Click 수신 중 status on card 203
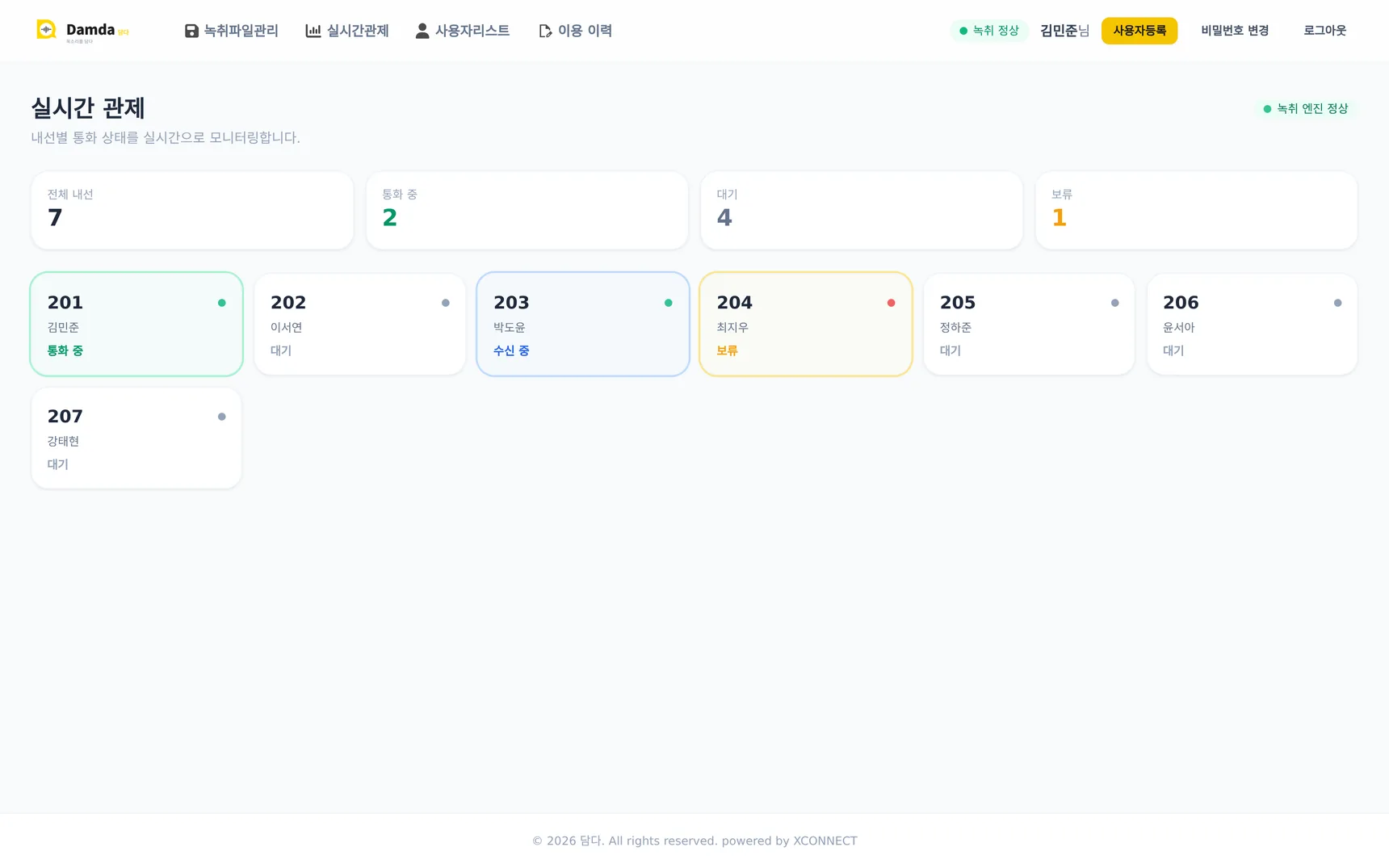 511,351
